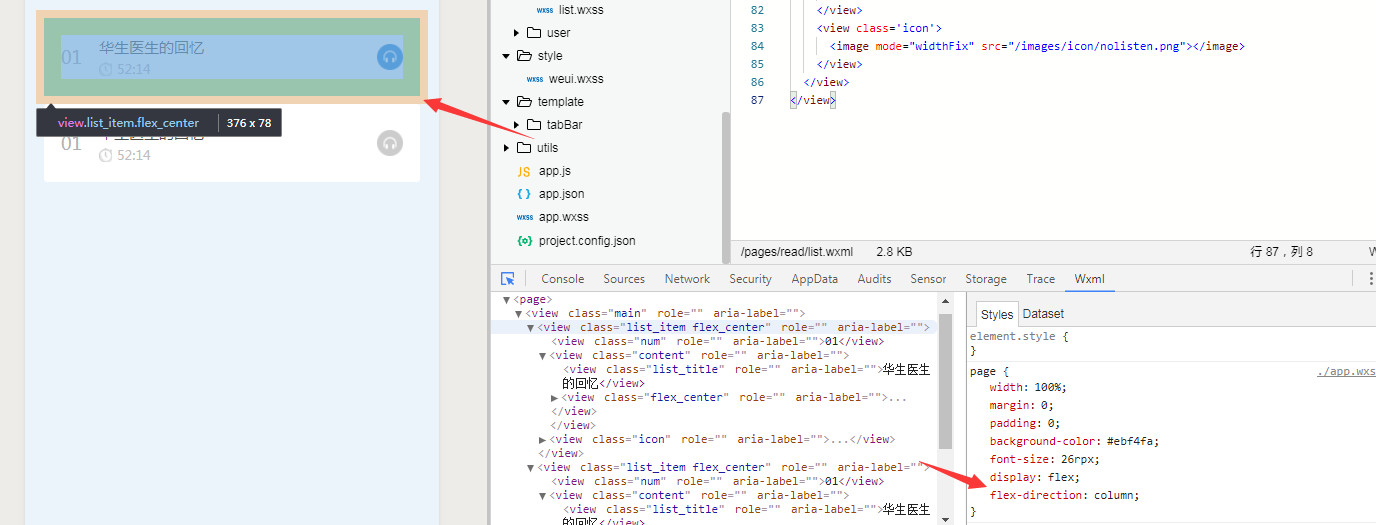Open the devtools more options menu
The height and width of the screenshot is (525, 1376).
coord(1370,279)
